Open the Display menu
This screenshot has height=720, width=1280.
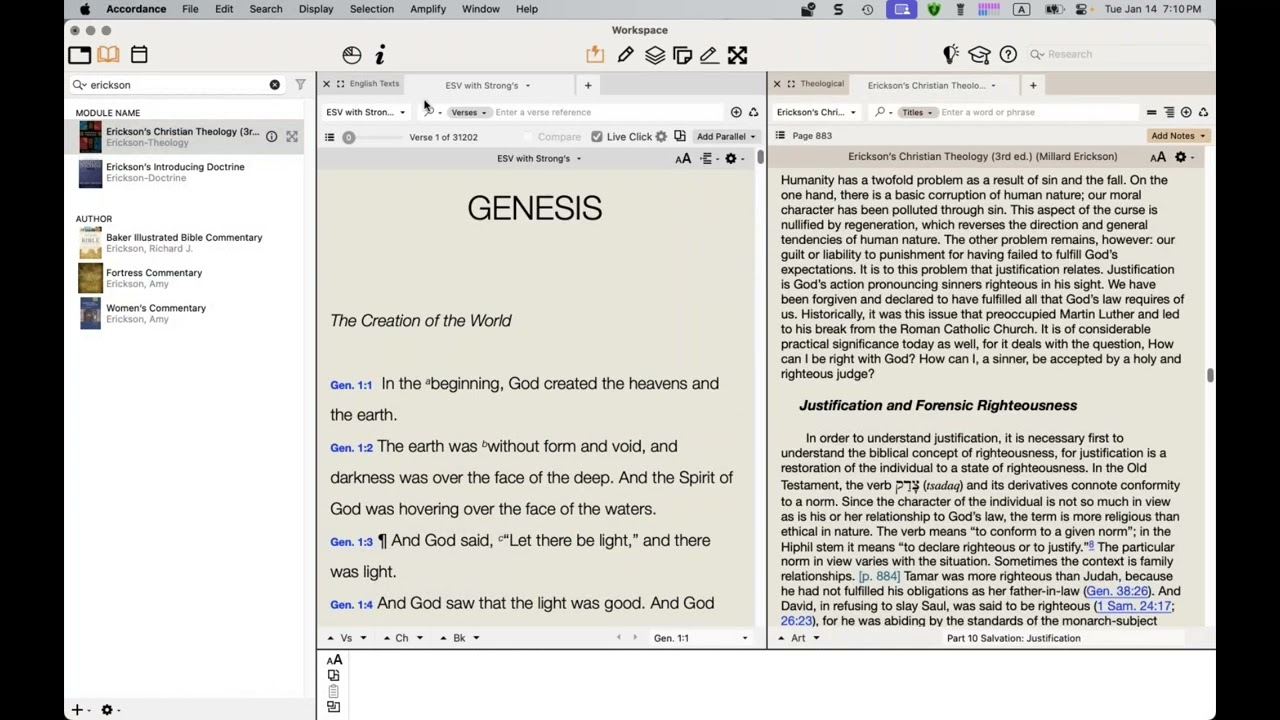316,9
